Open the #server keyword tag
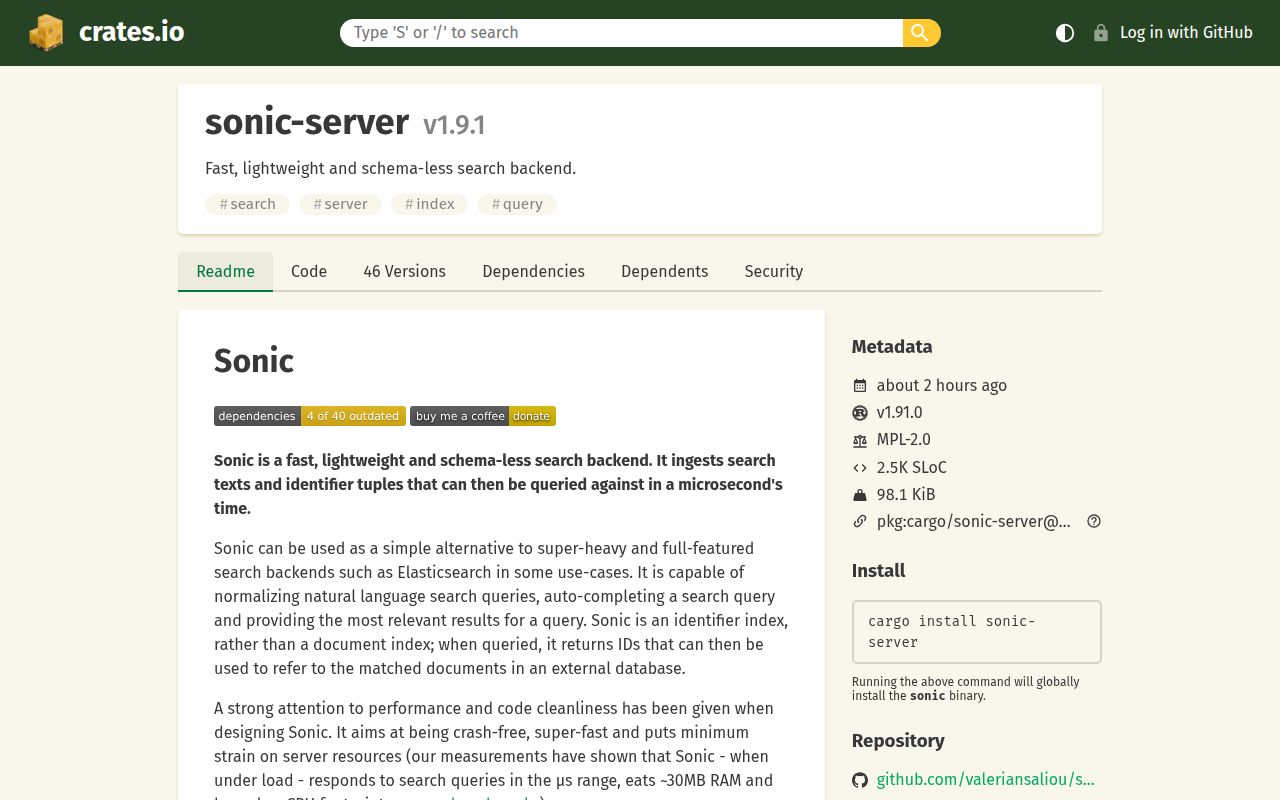Image resolution: width=1280 pixels, height=800 pixels. [x=340, y=204]
